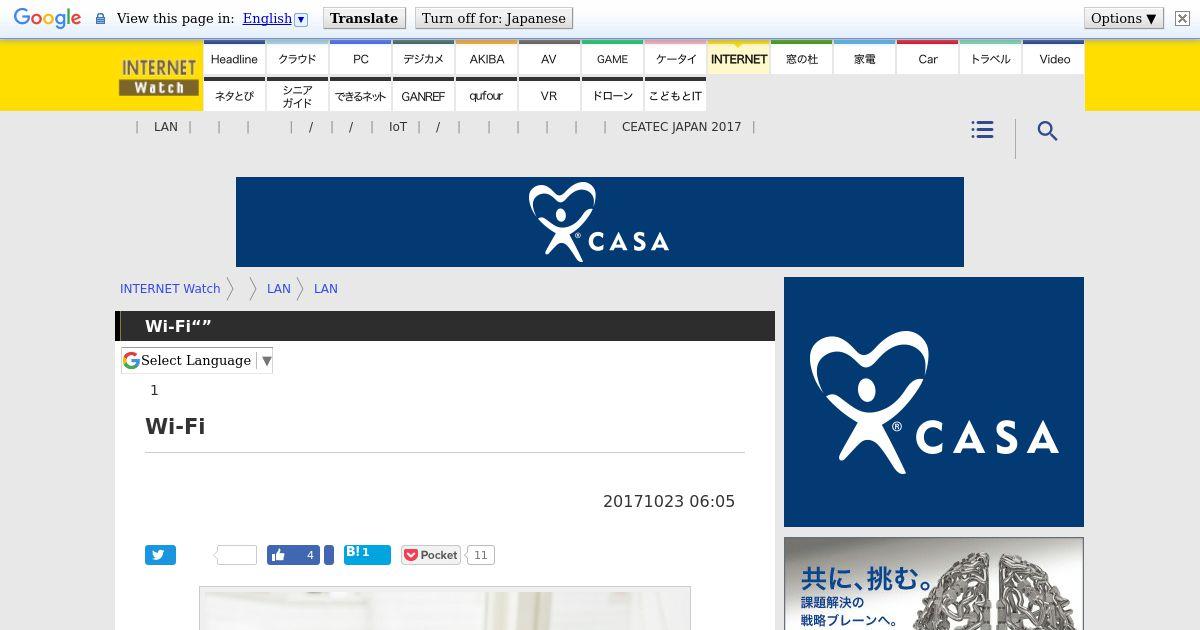The width and height of the screenshot is (1200, 630).
Task: Open the AKIBA tab
Action: click(x=487, y=58)
